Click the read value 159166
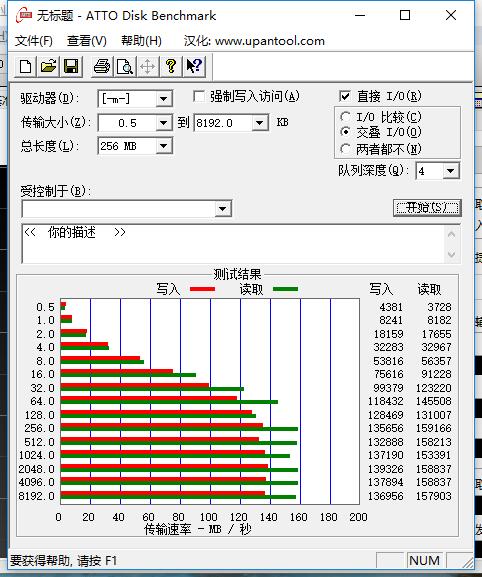The image size is (482, 577). [x=433, y=428]
